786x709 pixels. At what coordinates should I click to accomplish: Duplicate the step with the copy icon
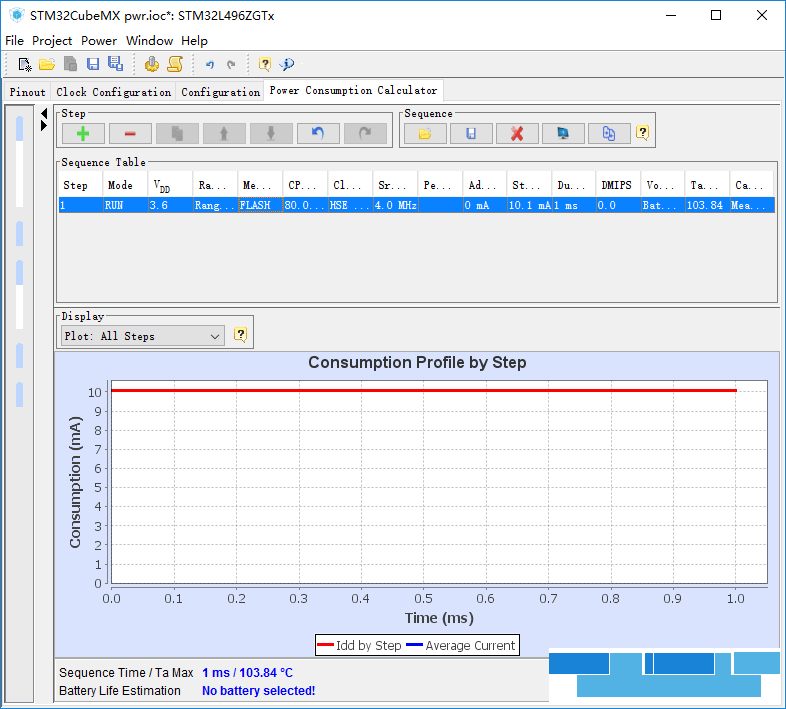tap(177, 133)
